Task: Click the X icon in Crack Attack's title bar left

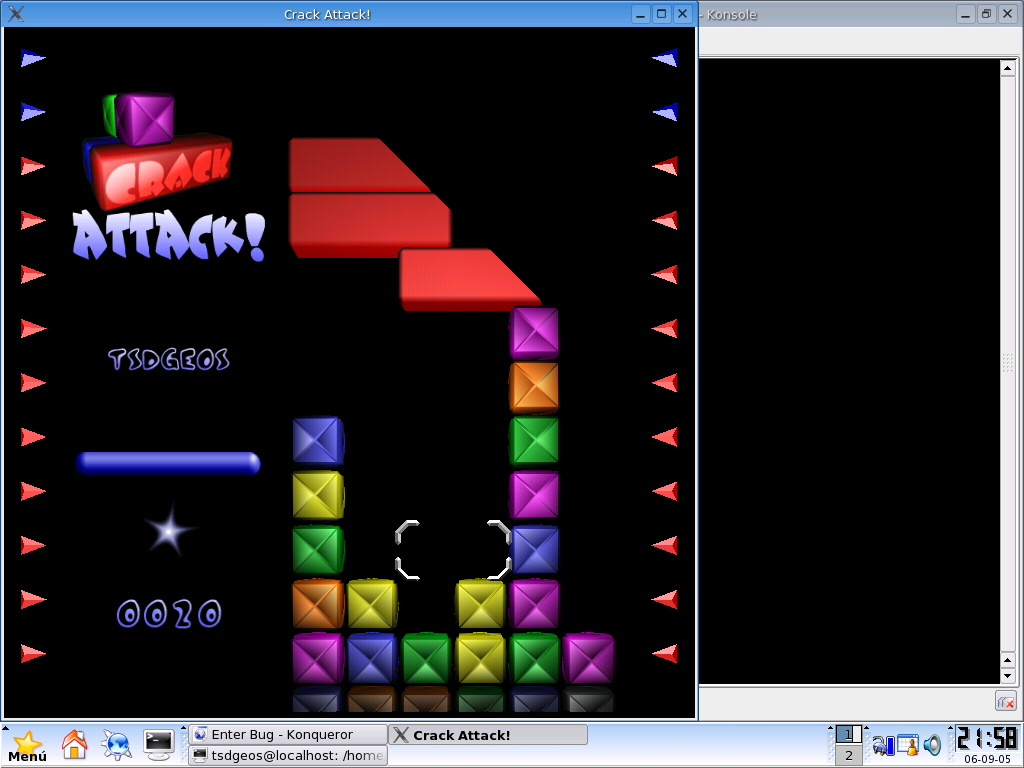Action: pos(15,14)
